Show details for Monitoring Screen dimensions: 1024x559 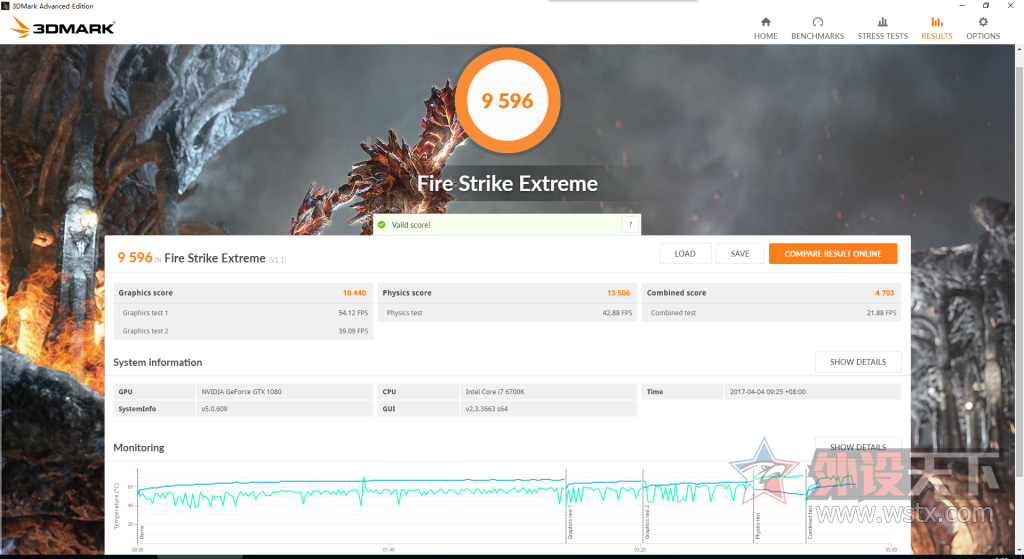pos(858,447)
